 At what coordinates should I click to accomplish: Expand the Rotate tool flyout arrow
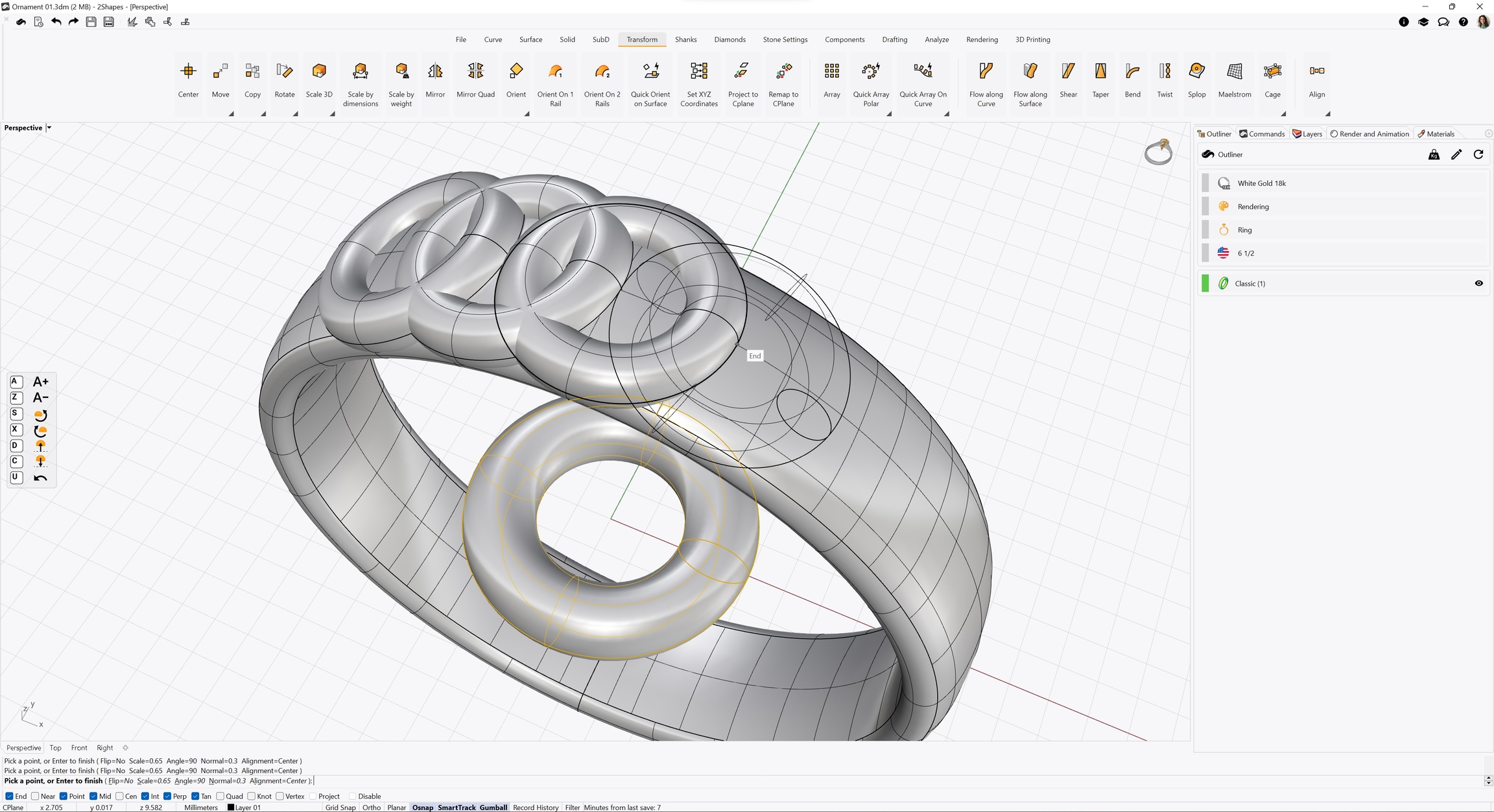pyautogui.click(x=295, y=114)
